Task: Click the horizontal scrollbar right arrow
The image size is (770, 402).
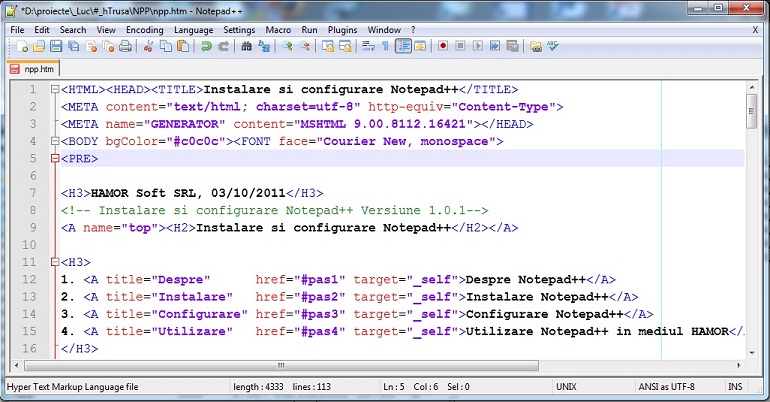Action: [x=739, y=366]
